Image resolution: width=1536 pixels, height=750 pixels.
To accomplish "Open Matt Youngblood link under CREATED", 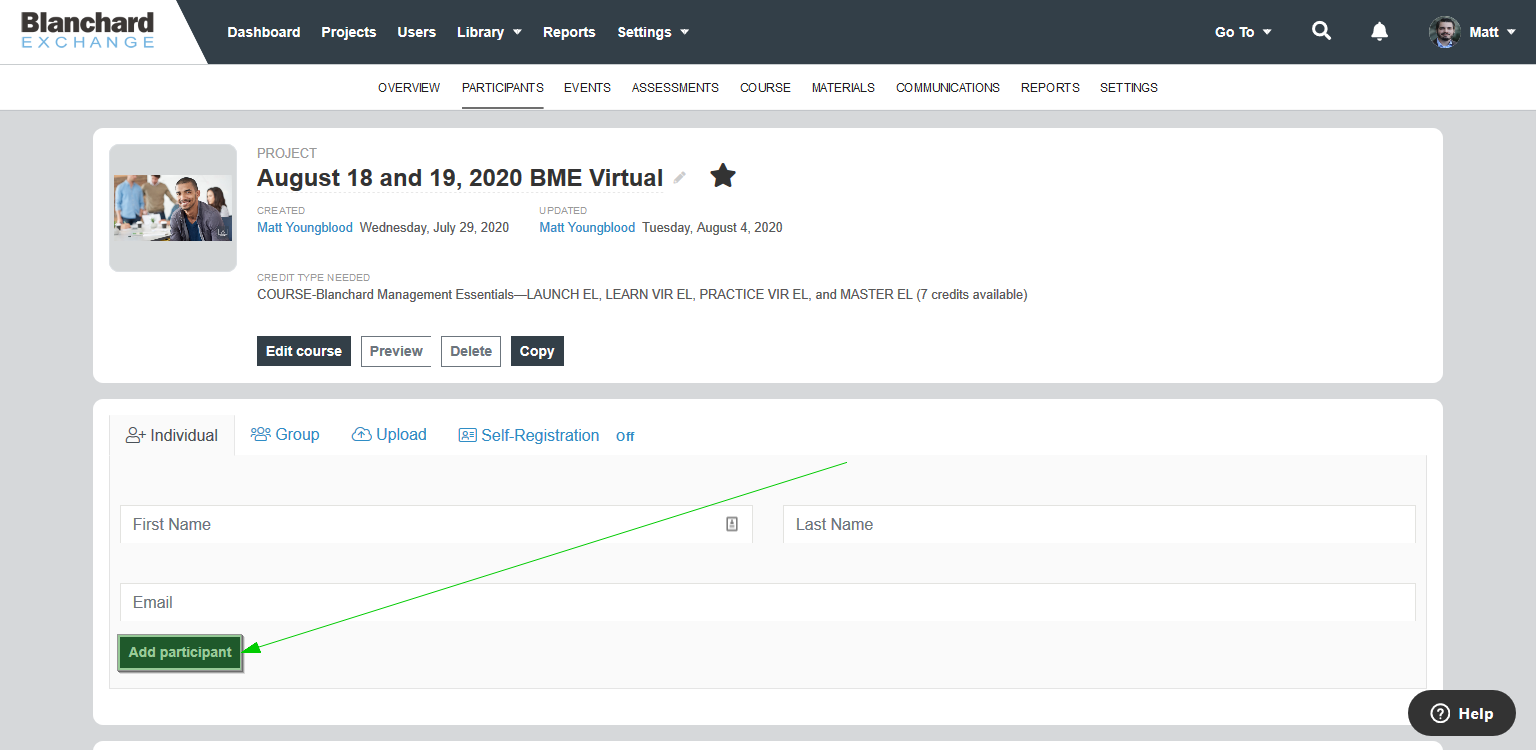I will 305,227.
